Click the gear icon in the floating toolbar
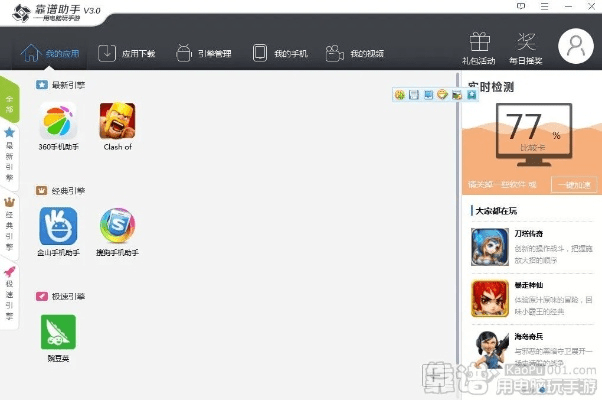The image size is (602, 400). click(x=400, y=95)
